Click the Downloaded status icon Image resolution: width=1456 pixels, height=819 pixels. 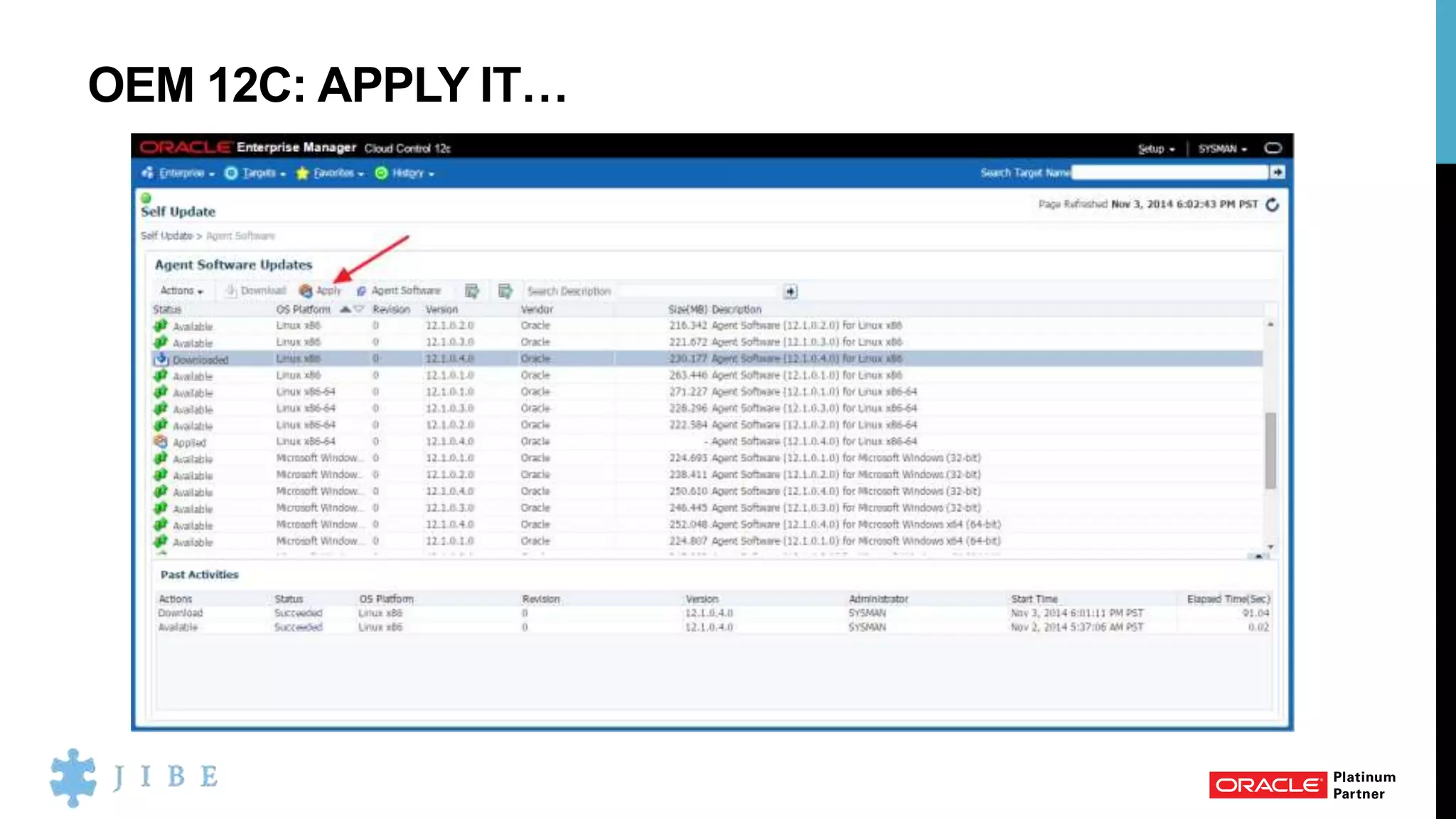tap(161, 359)
